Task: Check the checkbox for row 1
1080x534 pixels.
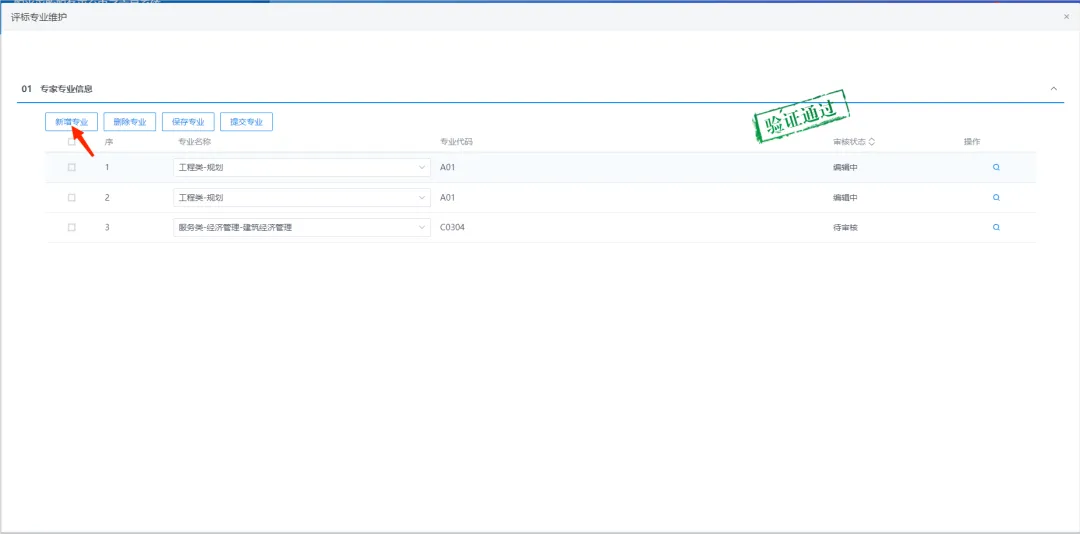Action: pyautogui.click(x=71, y=168)
